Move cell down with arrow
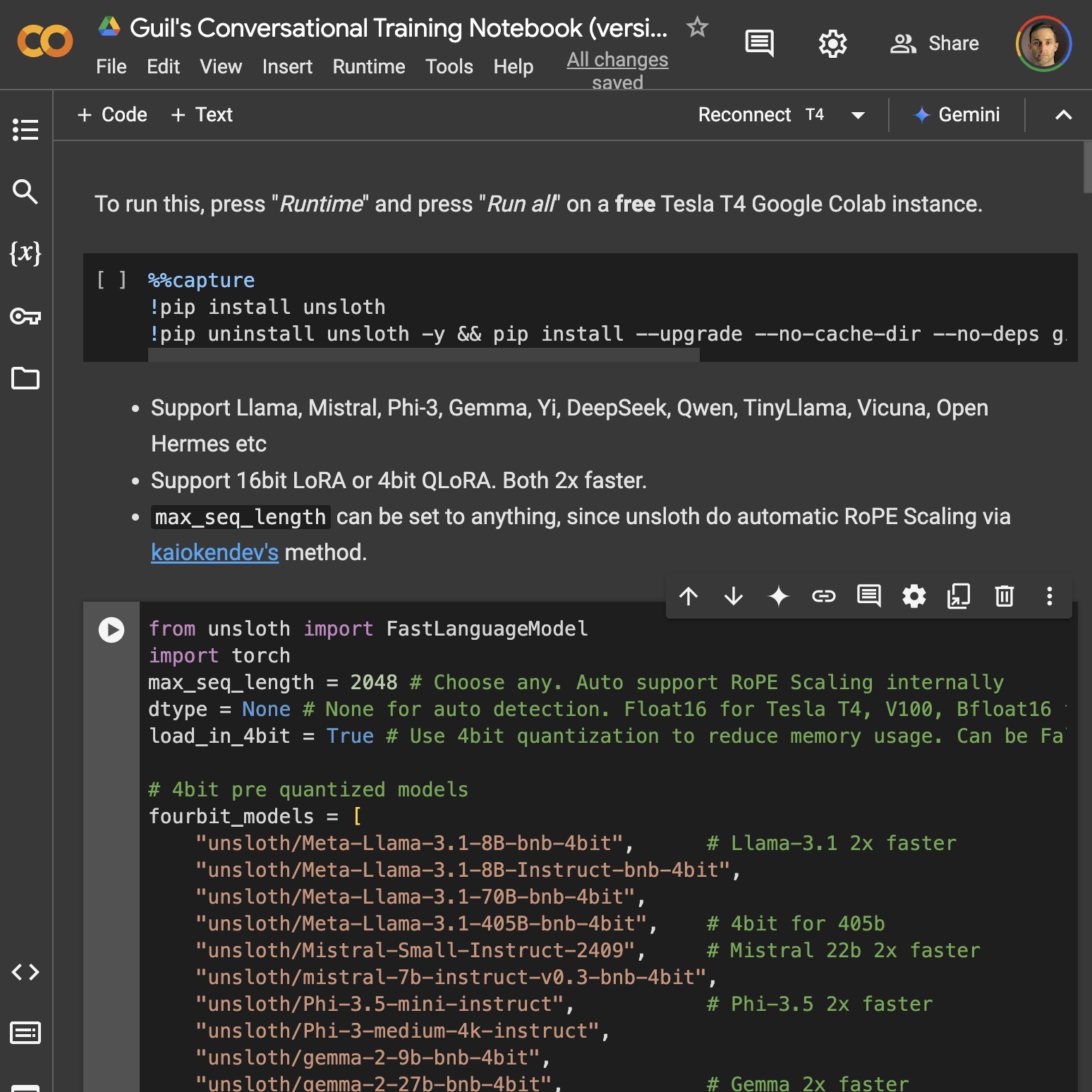Screen dimensions: 1092x1092 coord(734,596)
